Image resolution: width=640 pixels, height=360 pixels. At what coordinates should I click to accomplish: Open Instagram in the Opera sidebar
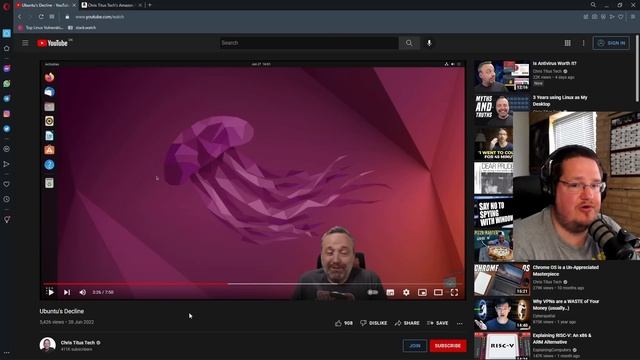tap(7, 114)
